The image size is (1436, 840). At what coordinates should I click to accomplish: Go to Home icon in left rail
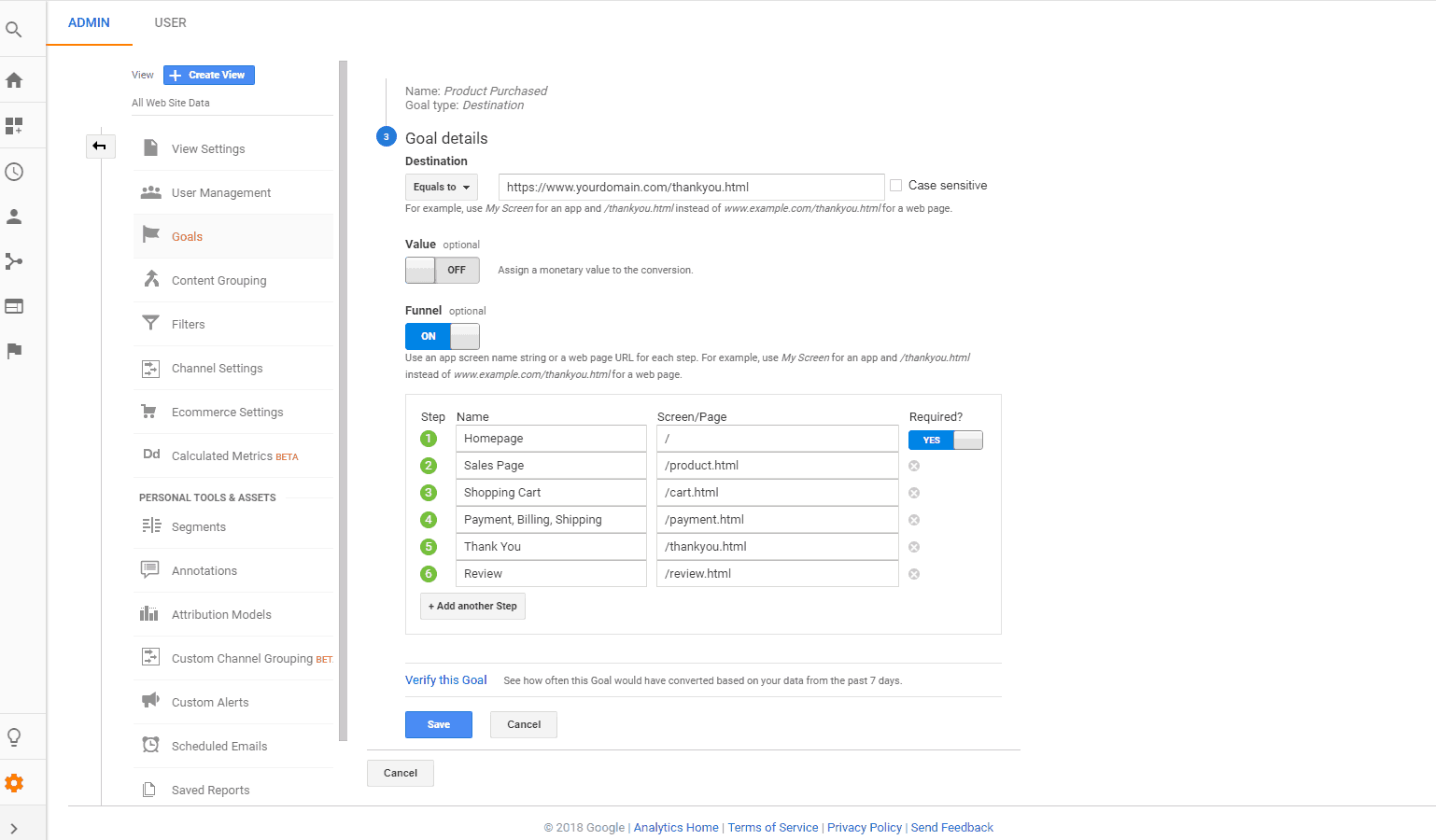tap(14, 80)
